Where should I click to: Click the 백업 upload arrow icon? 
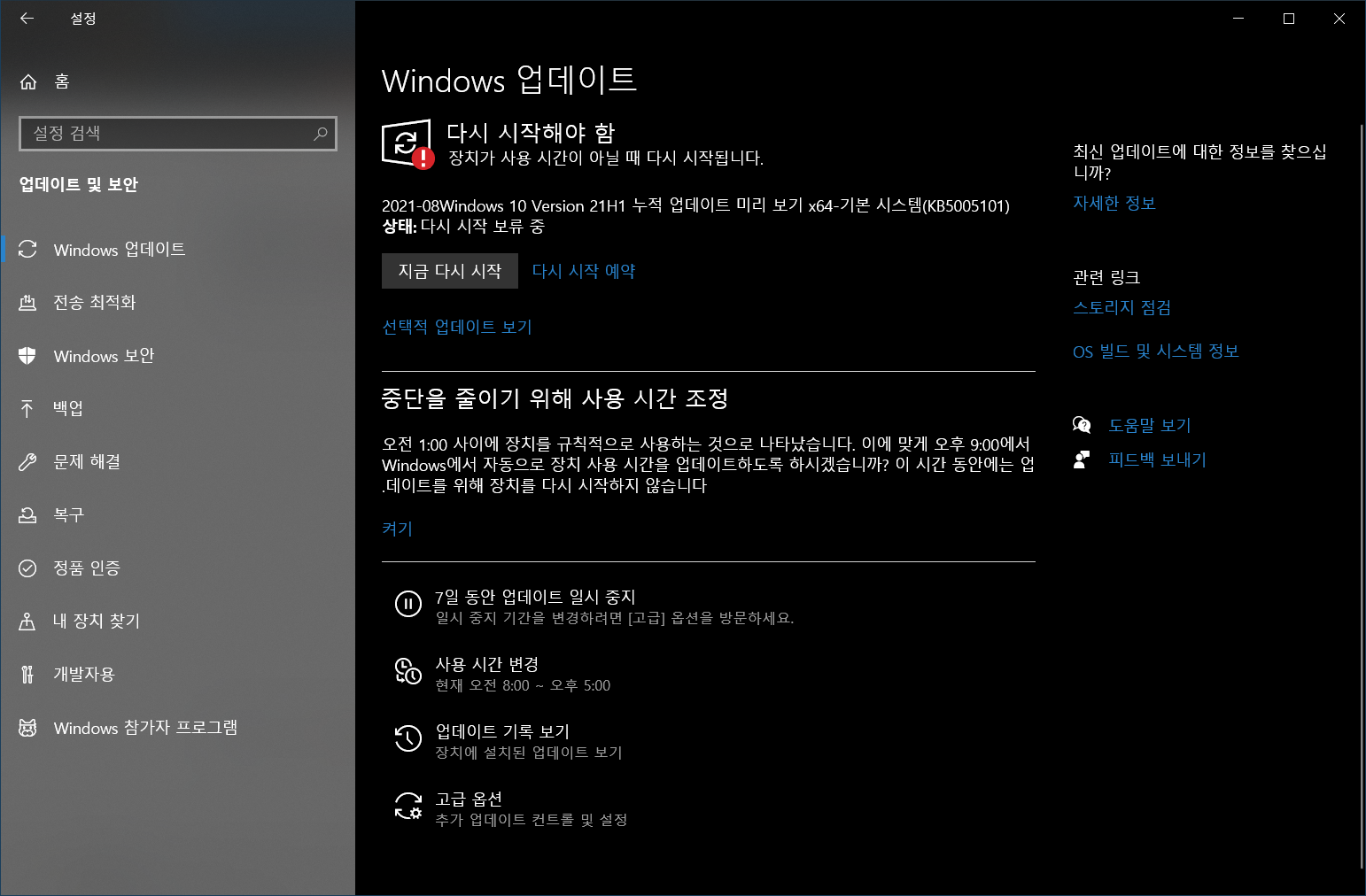27,408
